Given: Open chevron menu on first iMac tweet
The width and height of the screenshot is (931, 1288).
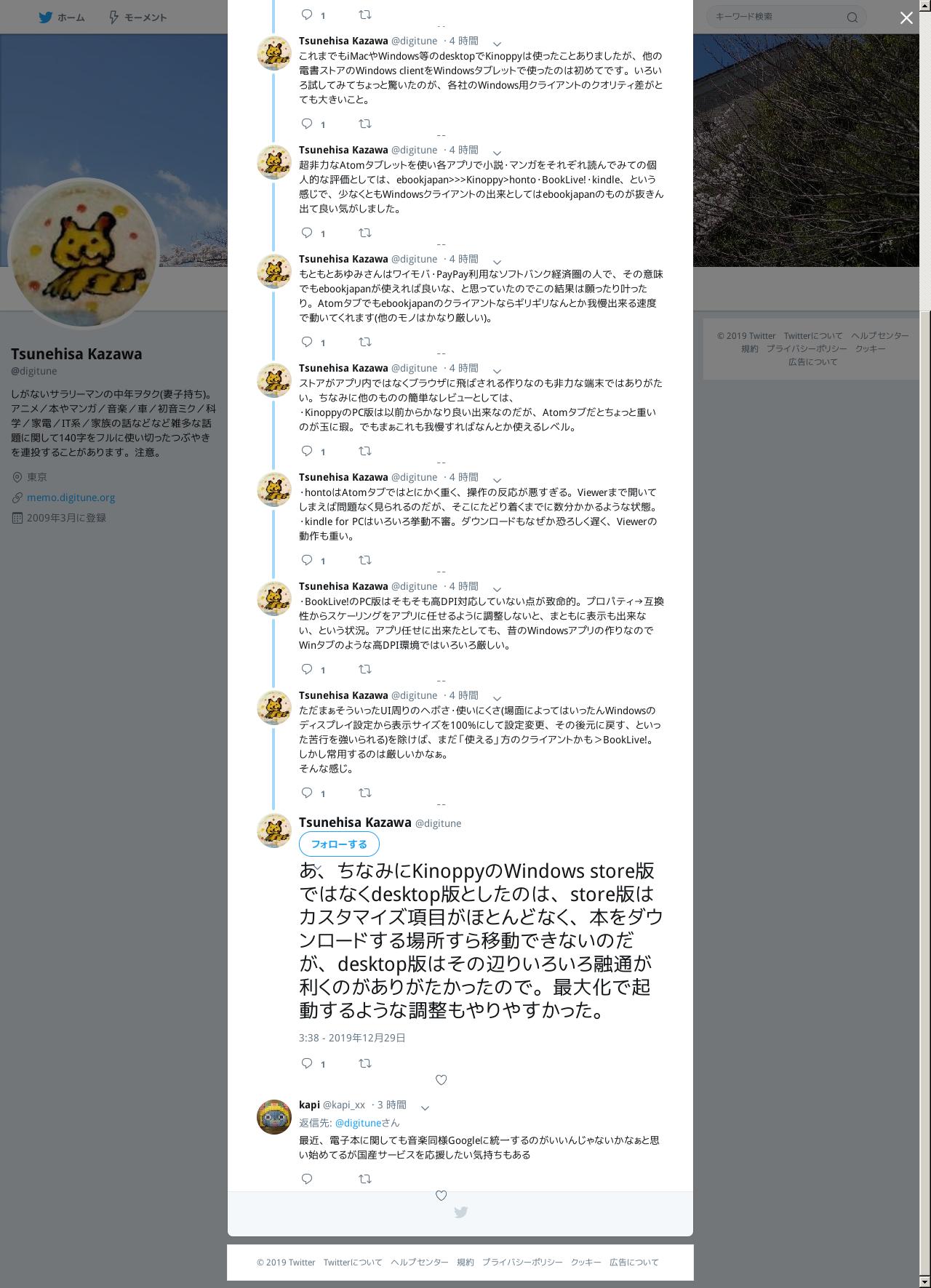Looking at the screenshot, I should pyautogui.click(x=498, y=44).
